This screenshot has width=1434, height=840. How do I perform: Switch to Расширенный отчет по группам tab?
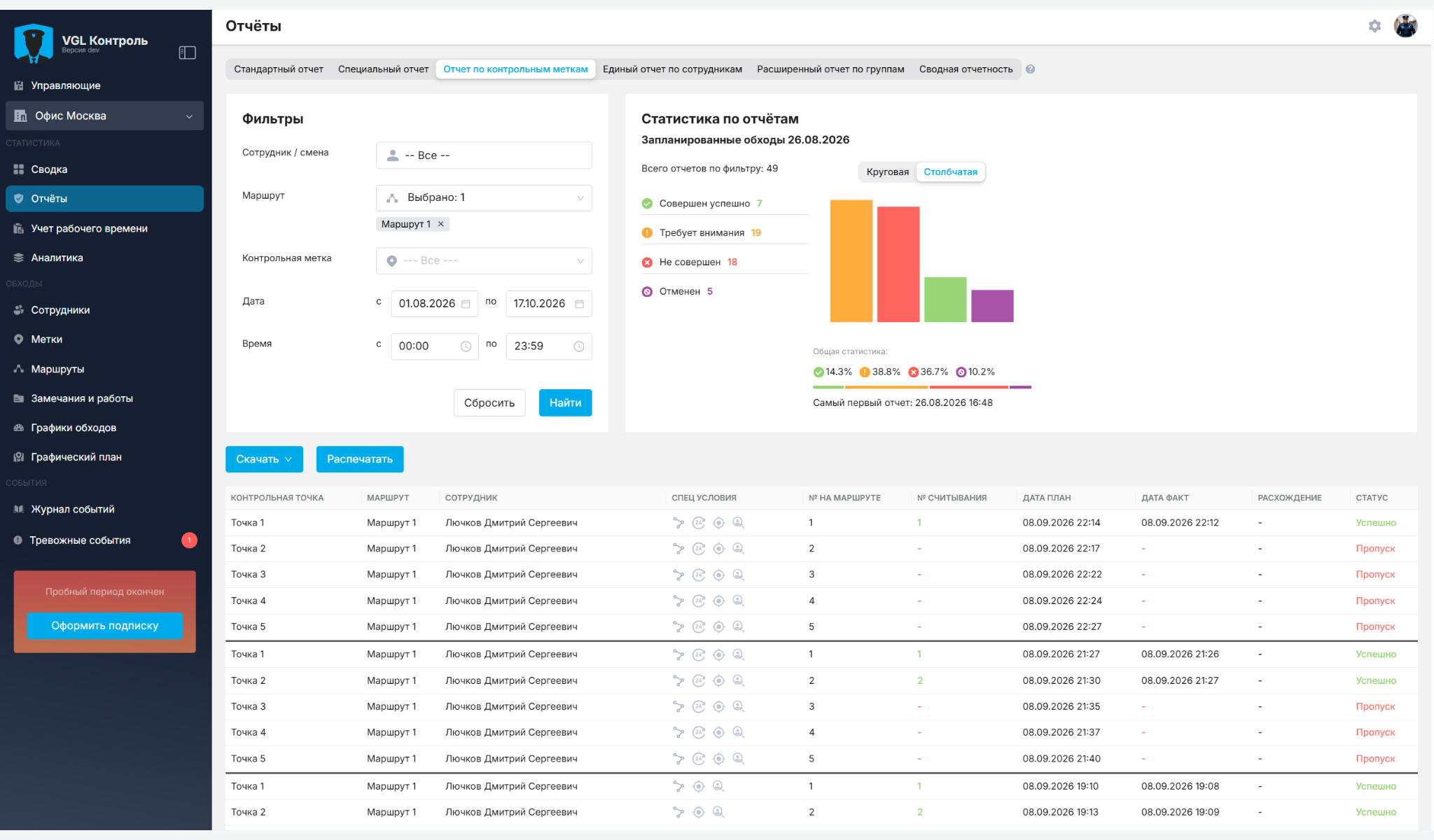(x=830, y=69)
